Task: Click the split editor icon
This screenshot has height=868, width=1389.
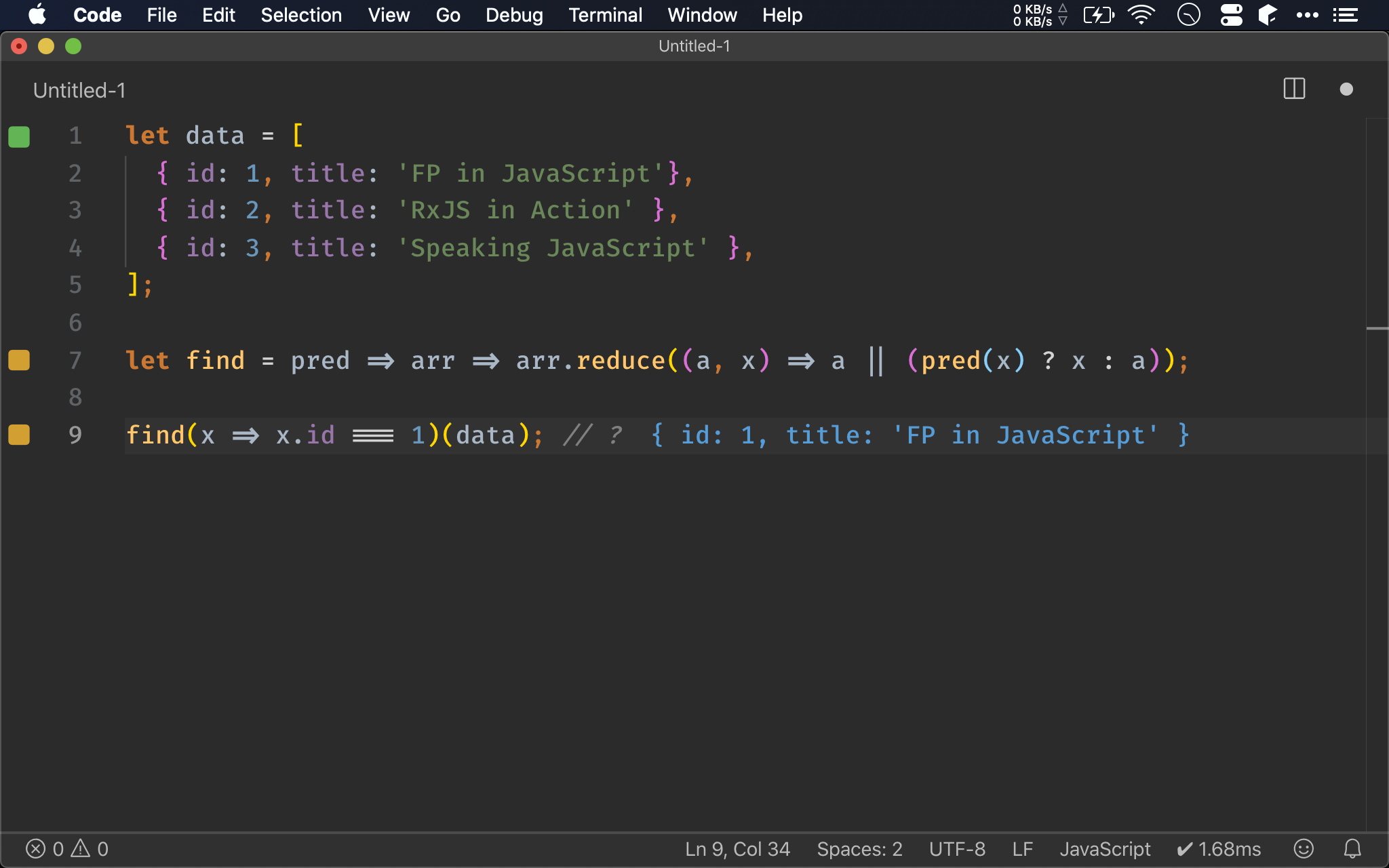Action: [x=1294, y=90]
